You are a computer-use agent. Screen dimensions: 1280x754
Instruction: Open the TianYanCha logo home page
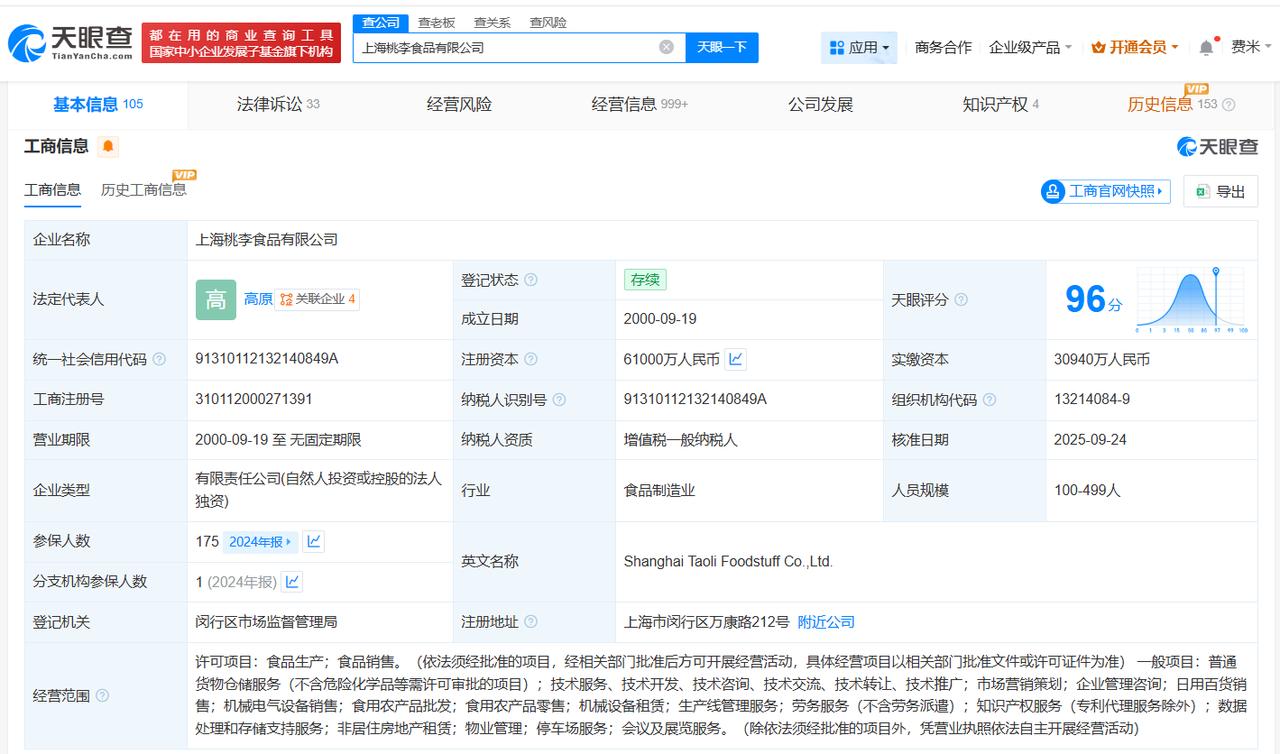pyautogui.click(x=70, y=43)
